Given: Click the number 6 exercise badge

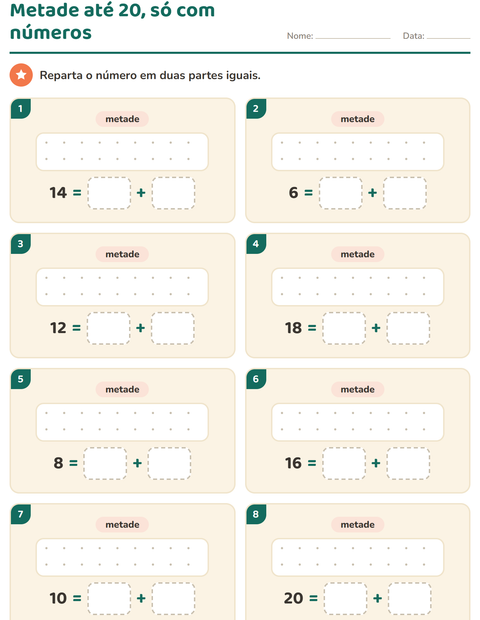Looking at the screenshot, I should 256,379.
